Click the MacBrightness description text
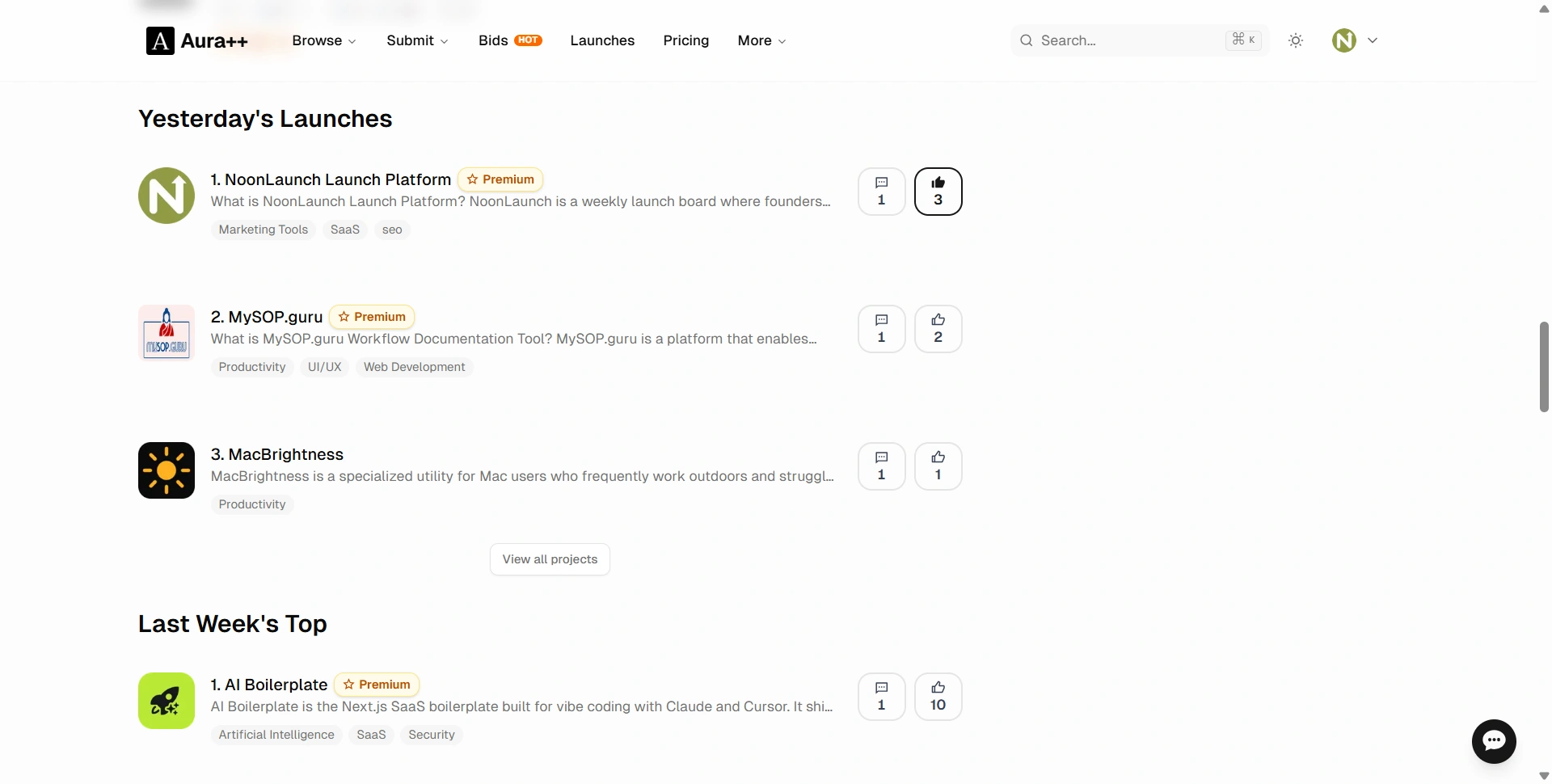 point(522,476)
